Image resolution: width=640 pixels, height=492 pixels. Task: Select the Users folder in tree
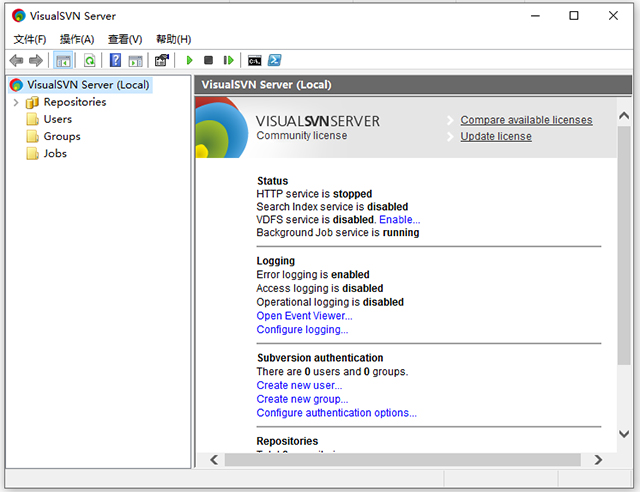[57, 119]
